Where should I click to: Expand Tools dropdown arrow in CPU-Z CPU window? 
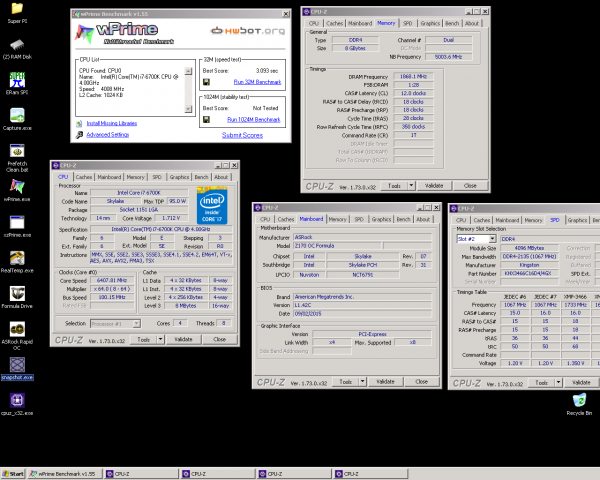[161, 340]
